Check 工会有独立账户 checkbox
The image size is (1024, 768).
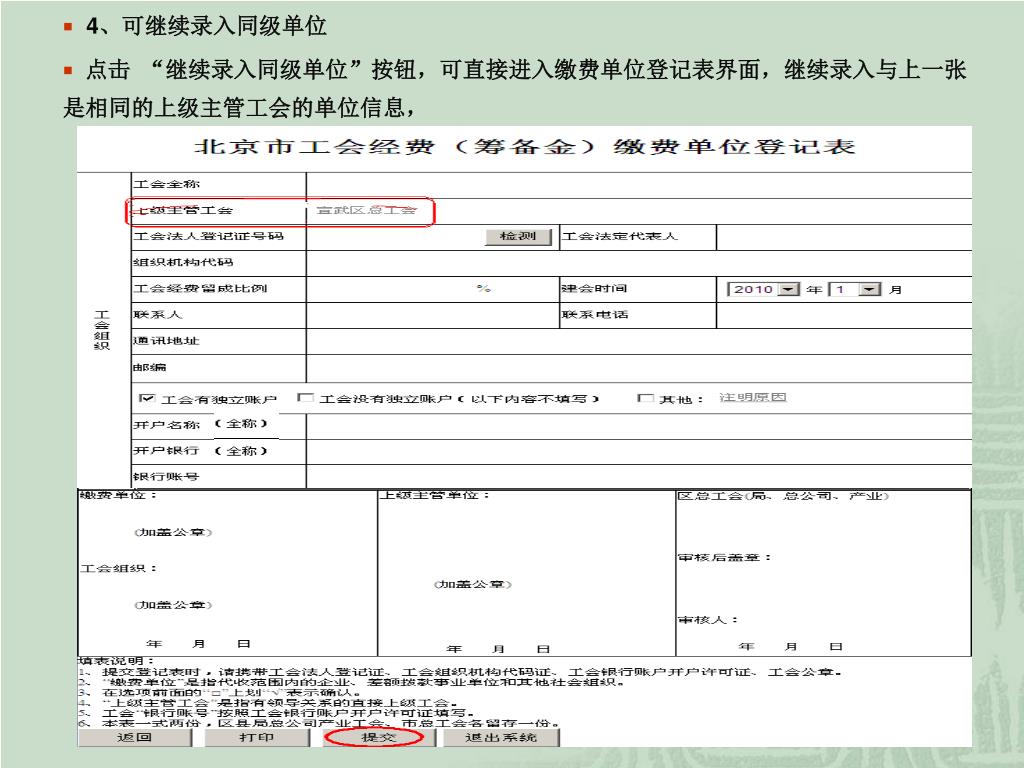147,398
